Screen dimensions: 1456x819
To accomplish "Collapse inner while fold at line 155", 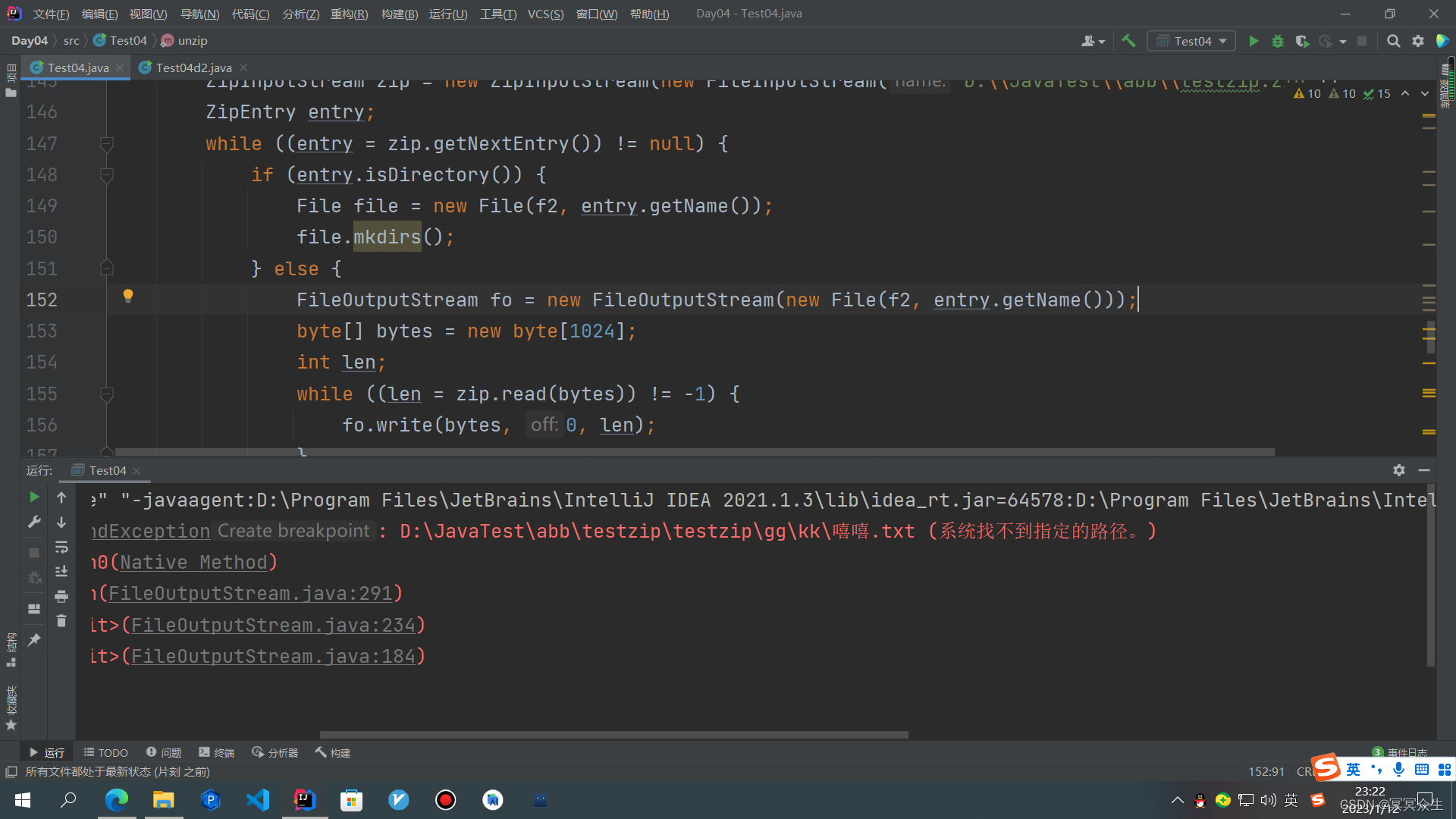I will pos(107,394).
